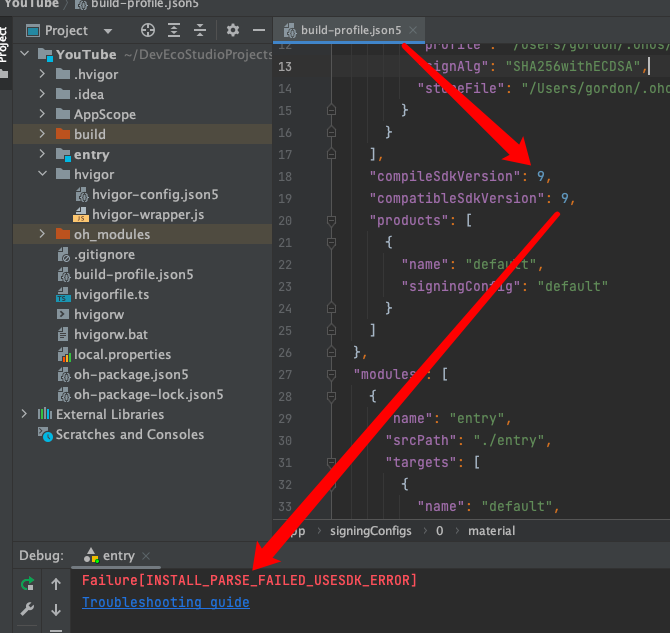
Task: Click the compileSdkVersion key on line 18
Action: [445, 176]
